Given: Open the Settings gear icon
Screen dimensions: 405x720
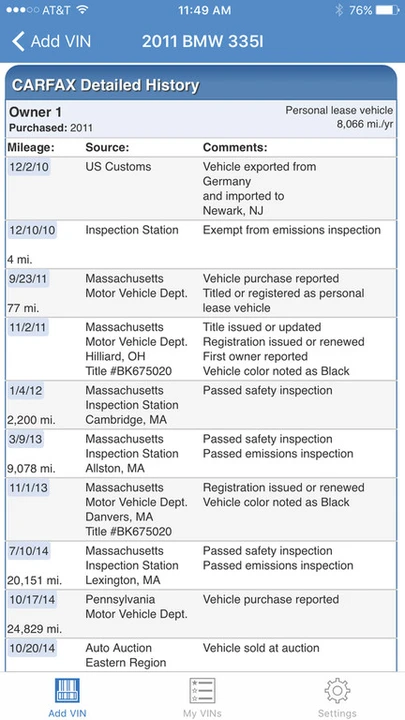Looking at the screenshot, I should point(337,691).
